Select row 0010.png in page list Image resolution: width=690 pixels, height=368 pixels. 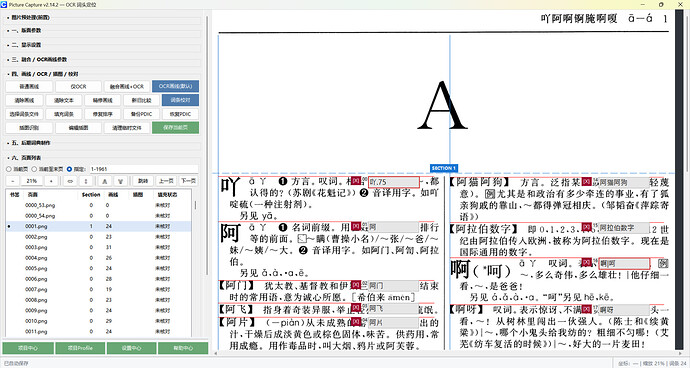click(99, 321)
